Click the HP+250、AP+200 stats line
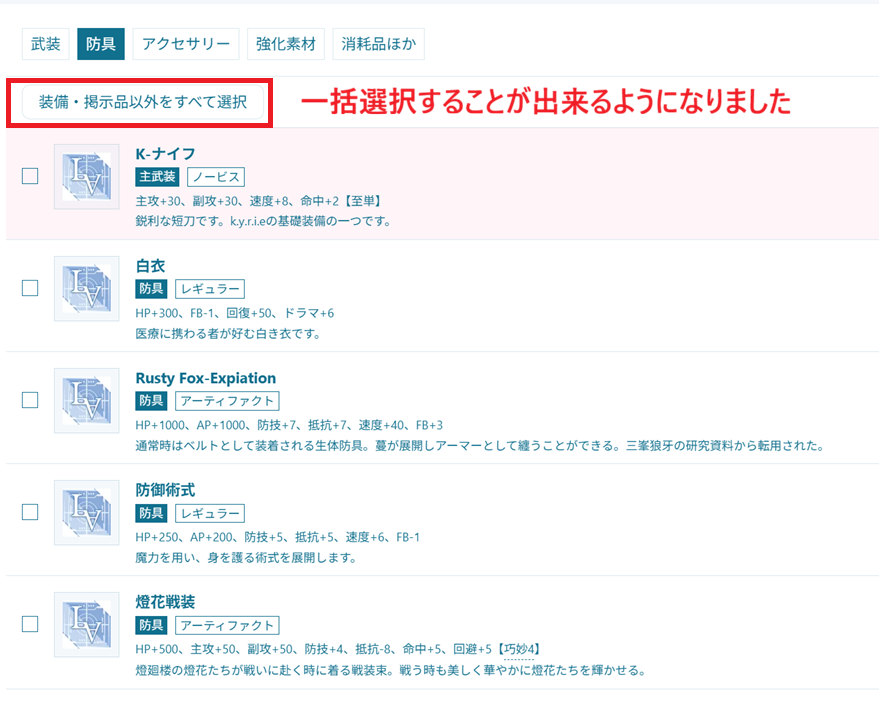879x702 pixels. click(x=277, y=537)
